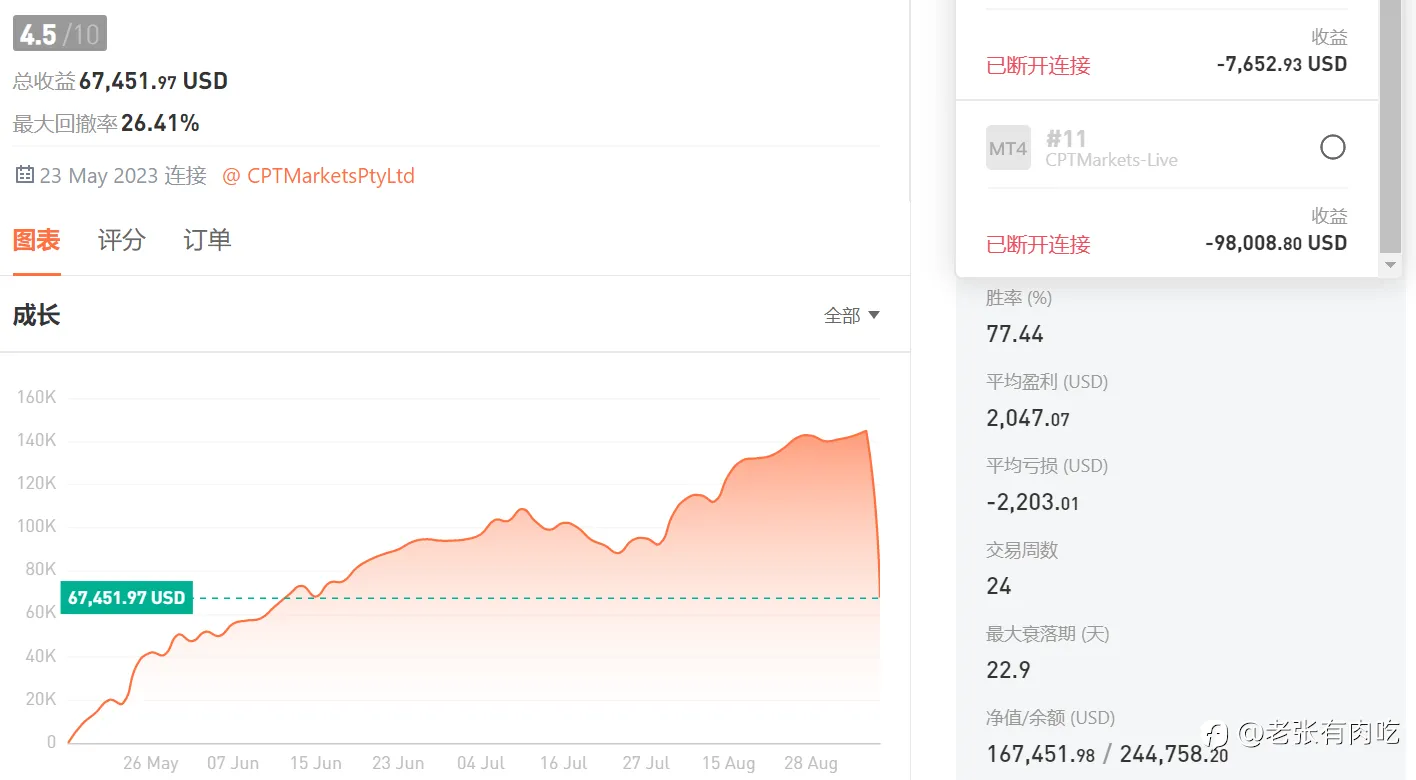
Task: Click the account list scrollbar thumb
Action: (x=1390, y=125)
